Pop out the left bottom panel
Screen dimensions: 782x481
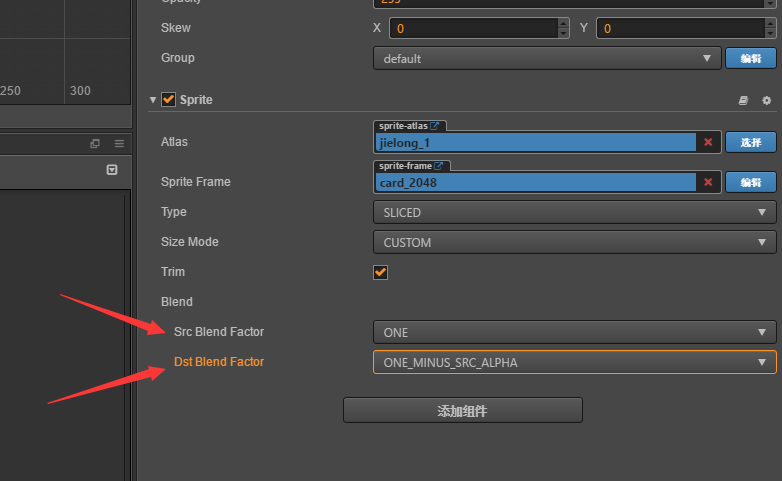coord(95,144)
